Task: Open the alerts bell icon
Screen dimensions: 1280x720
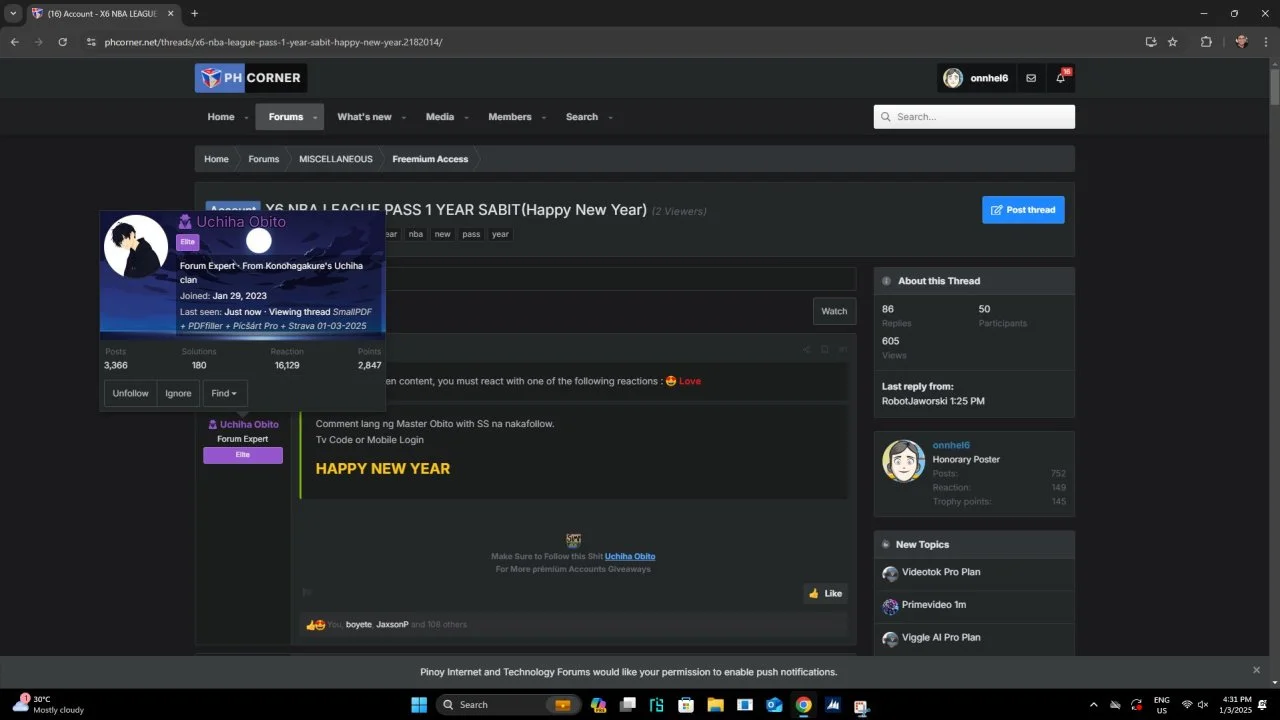Action: click(x=1060, y=78)
